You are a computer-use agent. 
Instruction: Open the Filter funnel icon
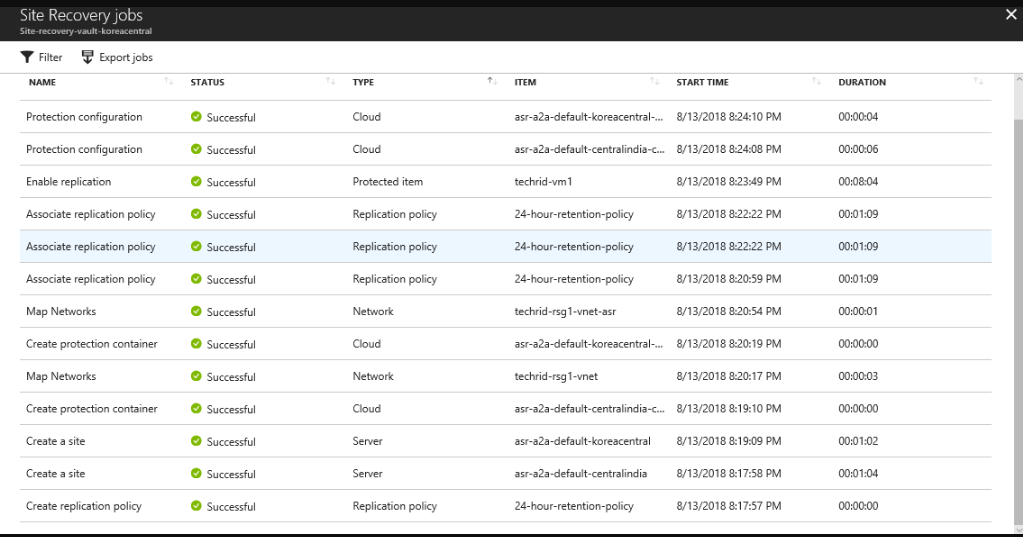click(27, 57)
